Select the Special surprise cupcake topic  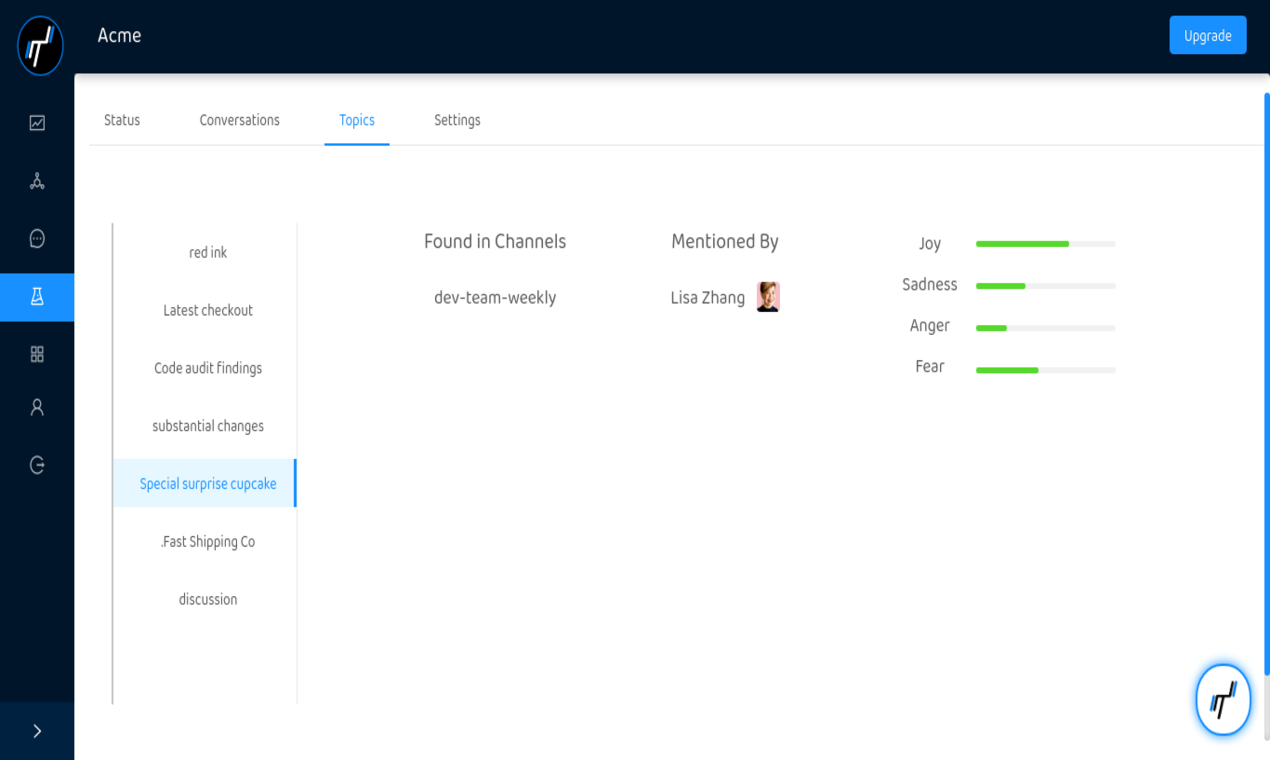tap(207, 483)
